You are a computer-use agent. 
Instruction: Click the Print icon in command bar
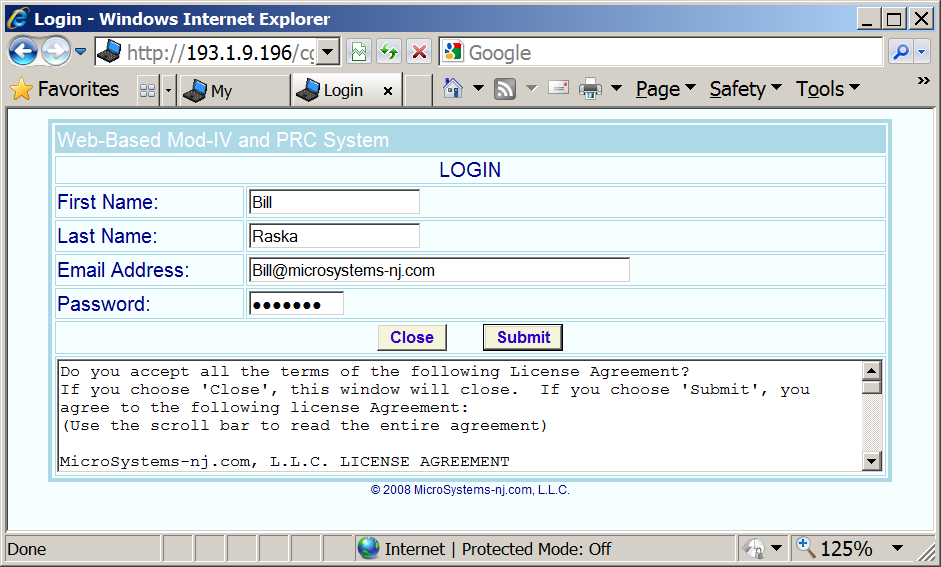tap(590, 89)
